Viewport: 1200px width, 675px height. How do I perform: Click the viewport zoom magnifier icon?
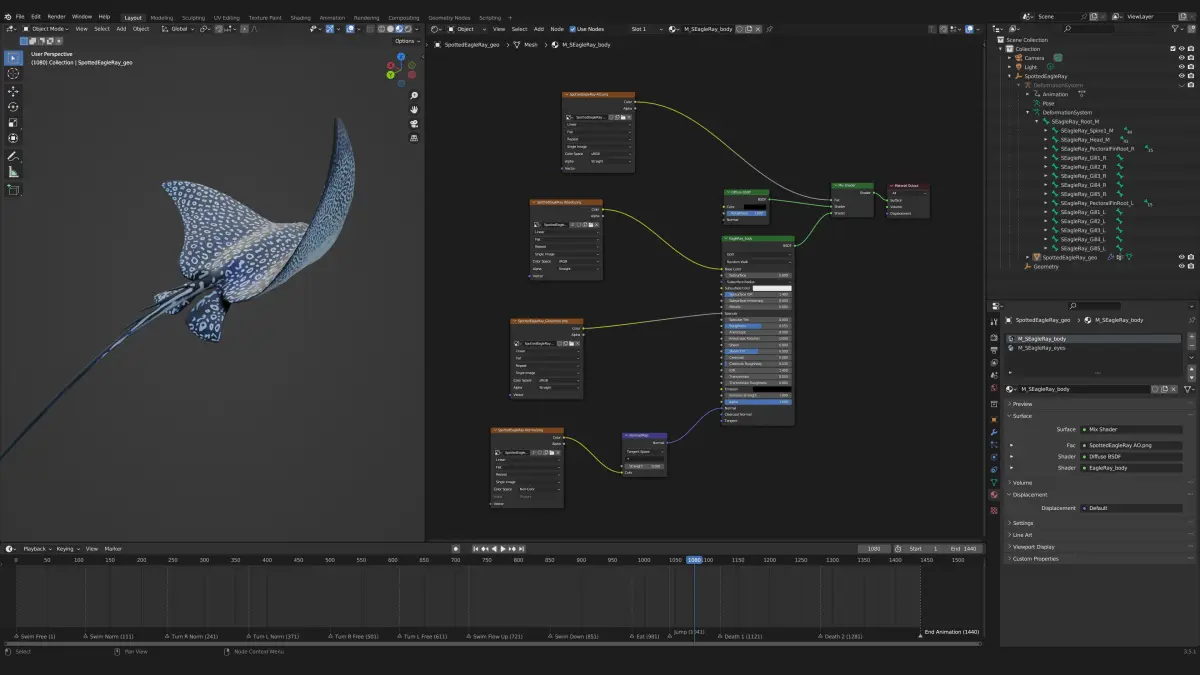pyautogui.click(x=414, y=95)
